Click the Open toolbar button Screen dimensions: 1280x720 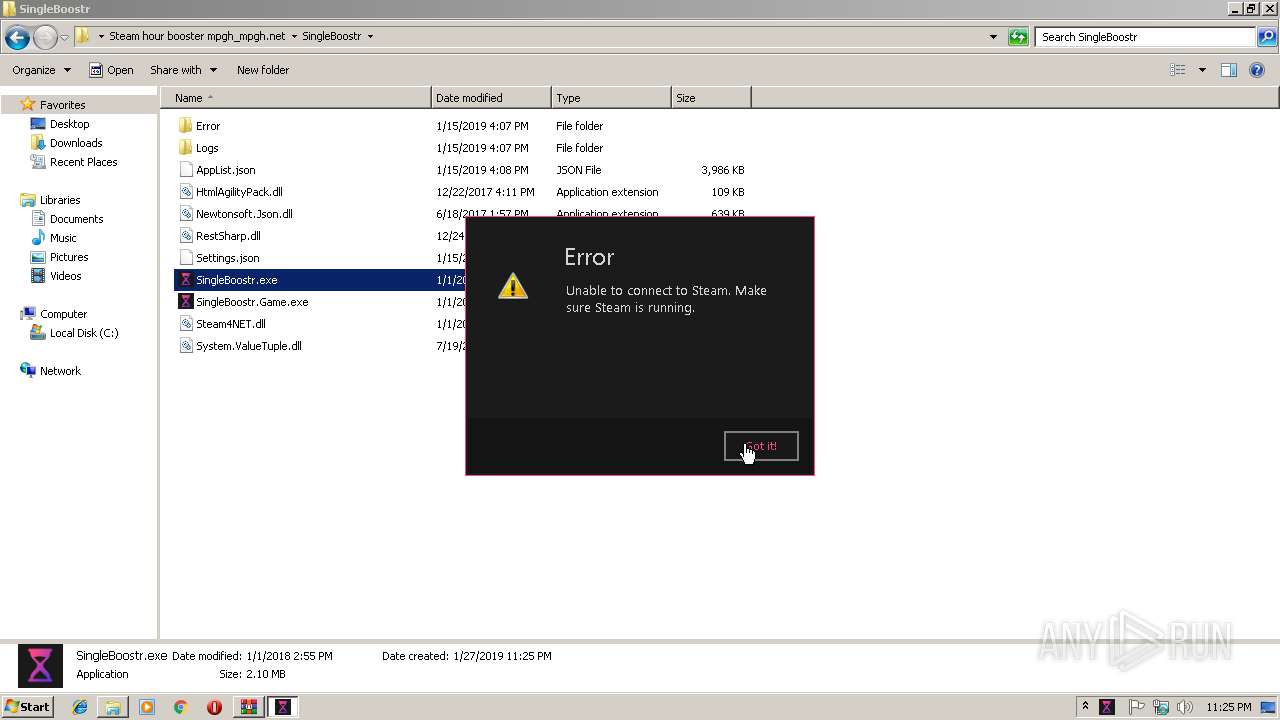(111, 70)
